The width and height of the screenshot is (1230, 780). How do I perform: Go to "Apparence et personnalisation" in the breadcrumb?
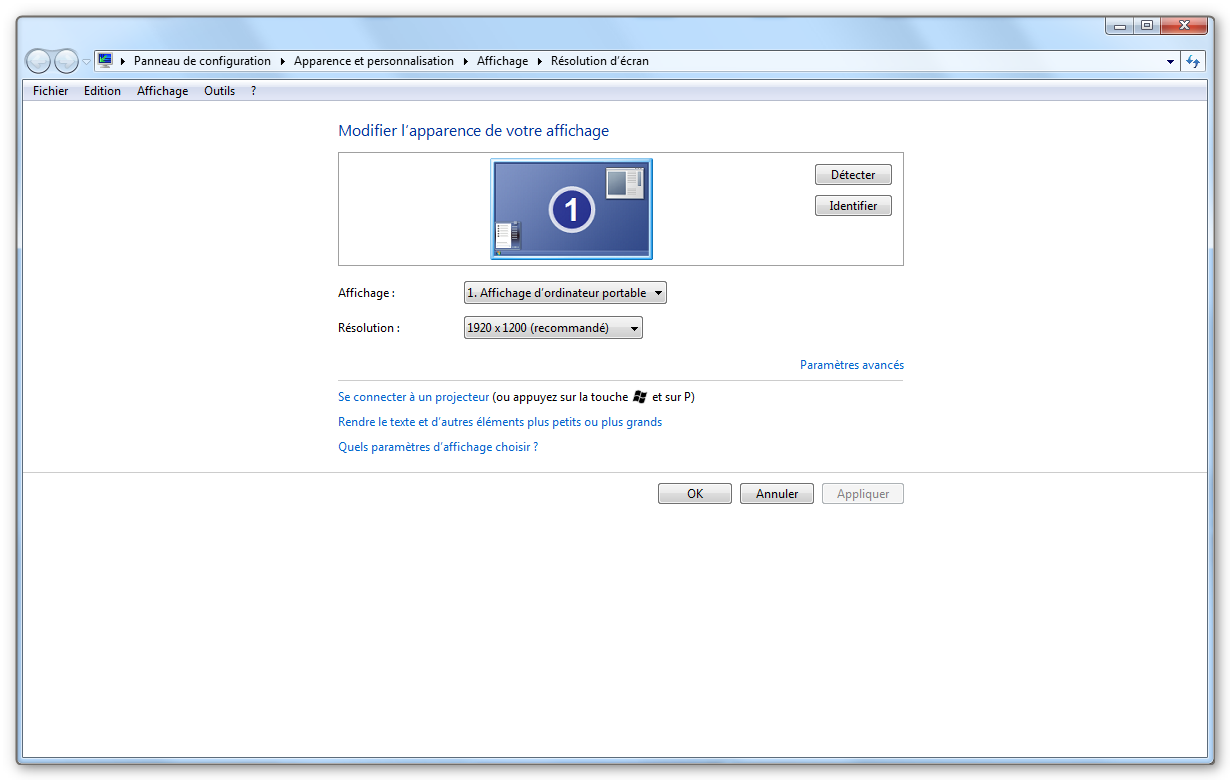[x=373, y=61]
